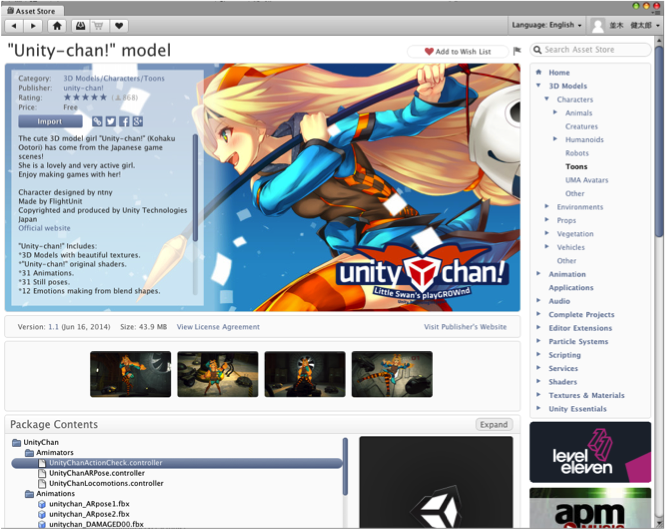
Task: Open the shopping cart icon
Action: point(99,26)
